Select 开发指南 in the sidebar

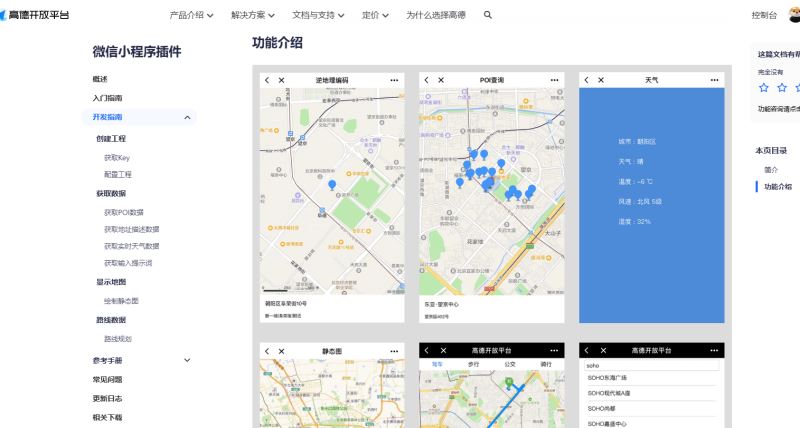[107, 117]
